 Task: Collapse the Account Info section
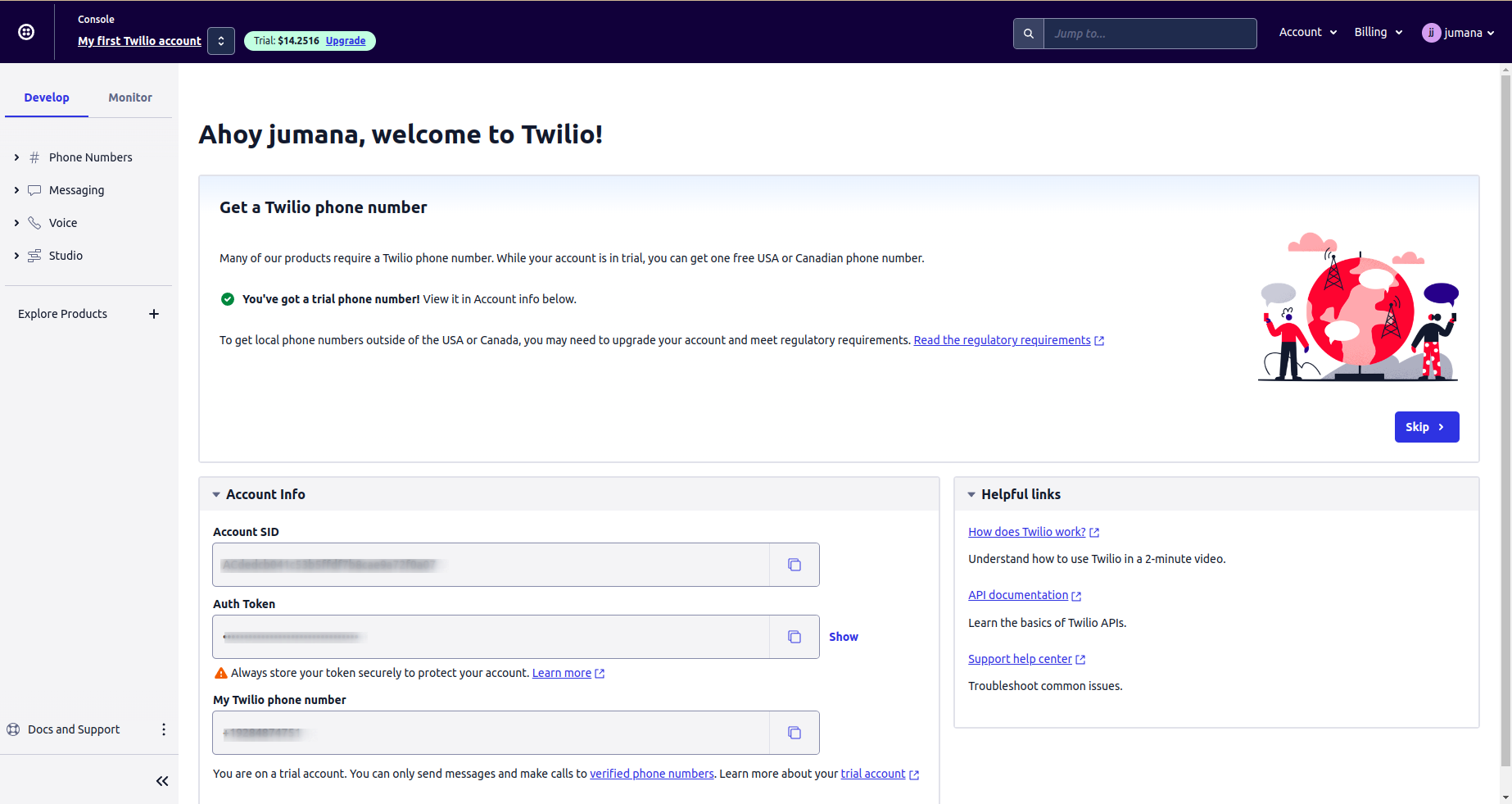click(216, 494)
